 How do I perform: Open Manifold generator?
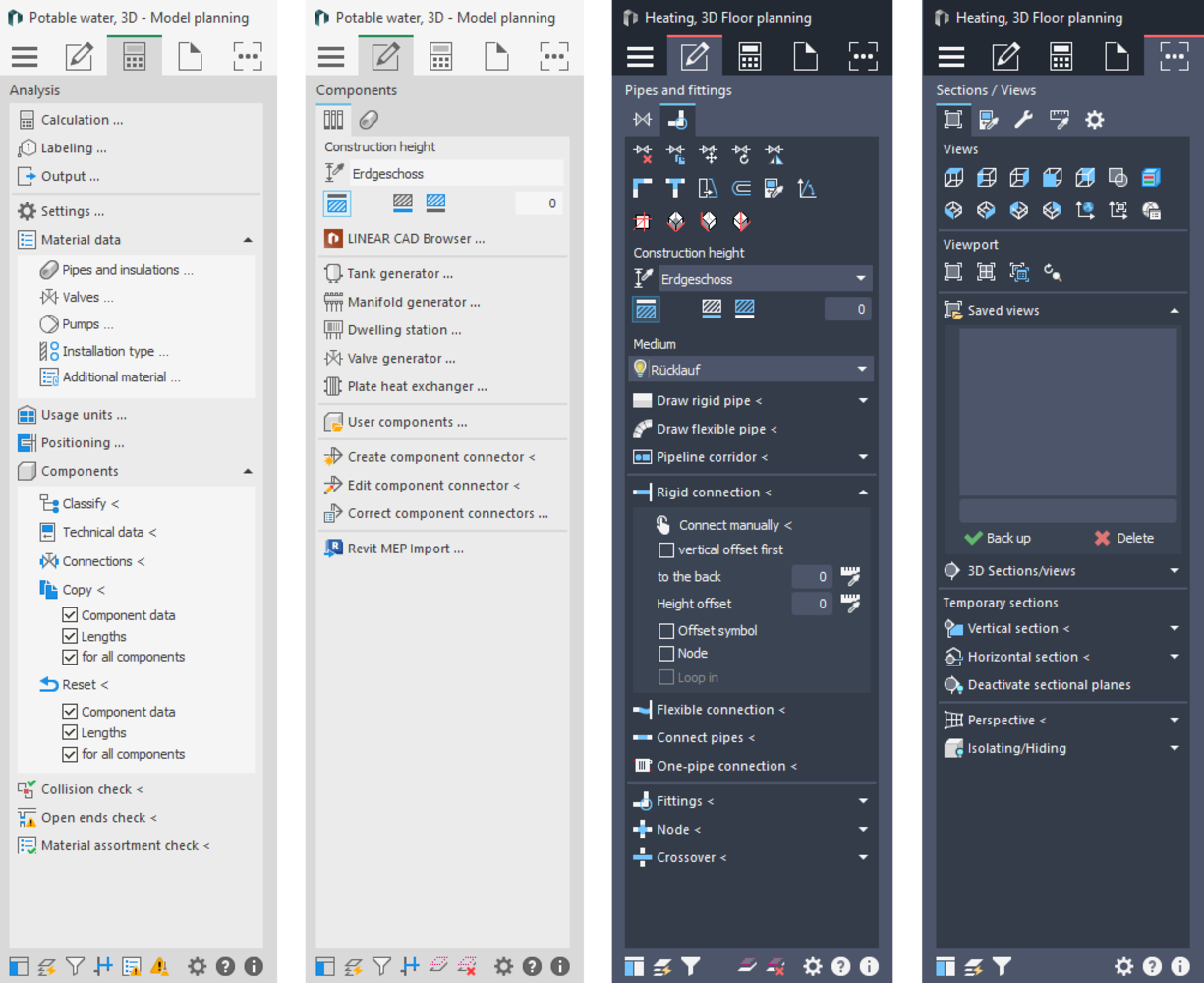403,303
